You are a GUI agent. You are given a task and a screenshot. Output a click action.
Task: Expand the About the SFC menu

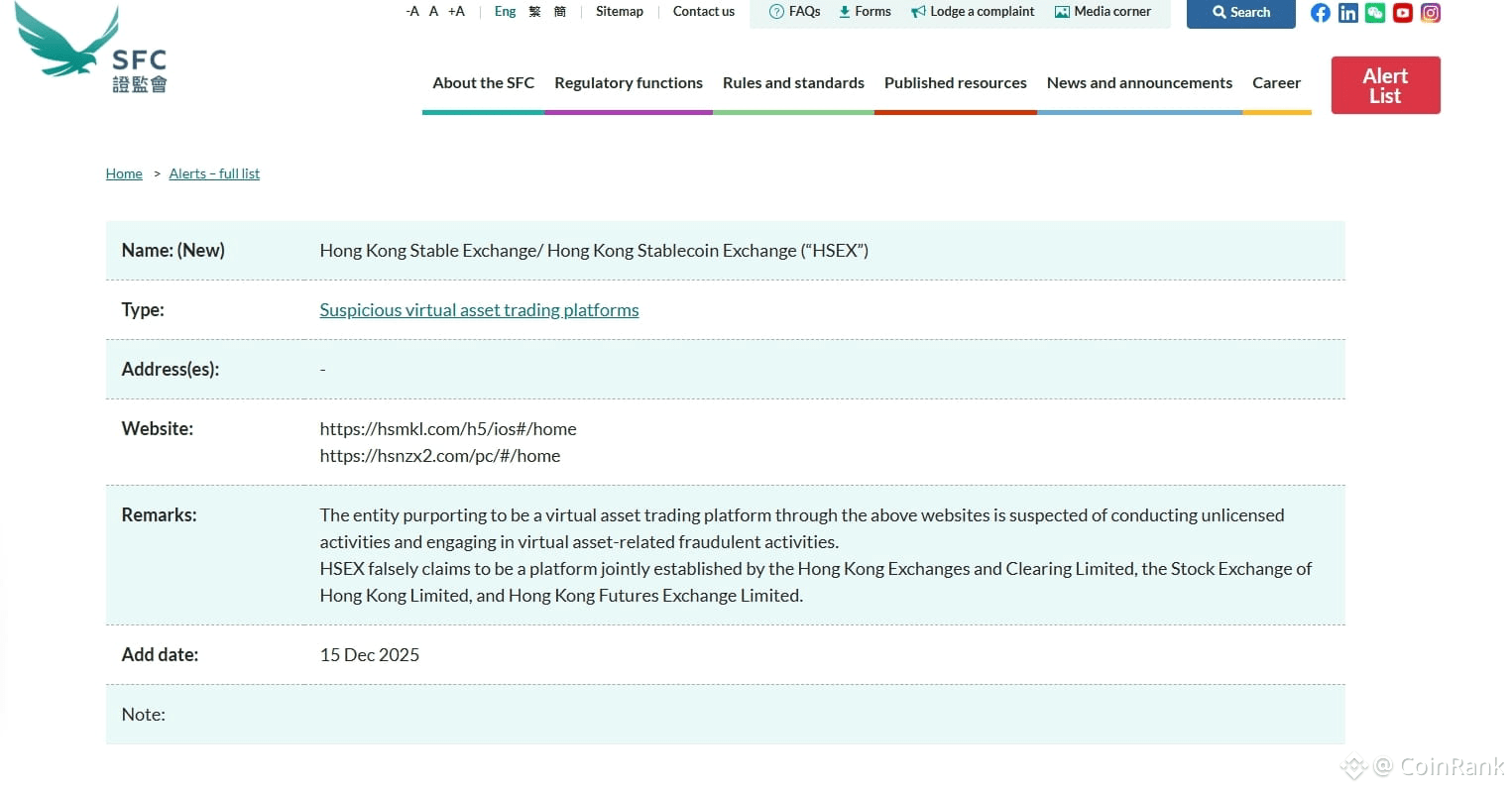click(483, 83)
